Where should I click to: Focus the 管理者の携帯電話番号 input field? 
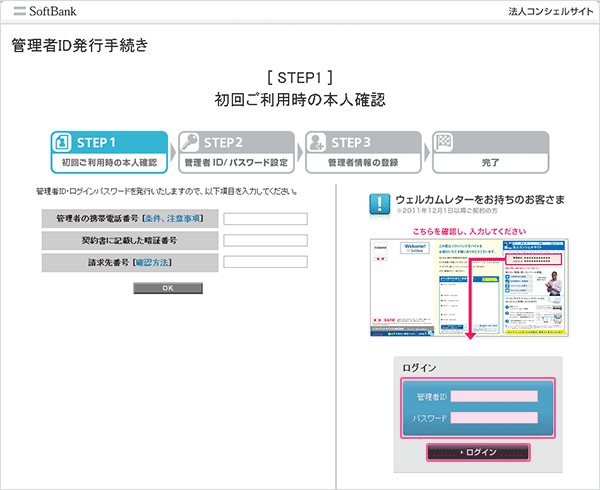coord(265,219)
